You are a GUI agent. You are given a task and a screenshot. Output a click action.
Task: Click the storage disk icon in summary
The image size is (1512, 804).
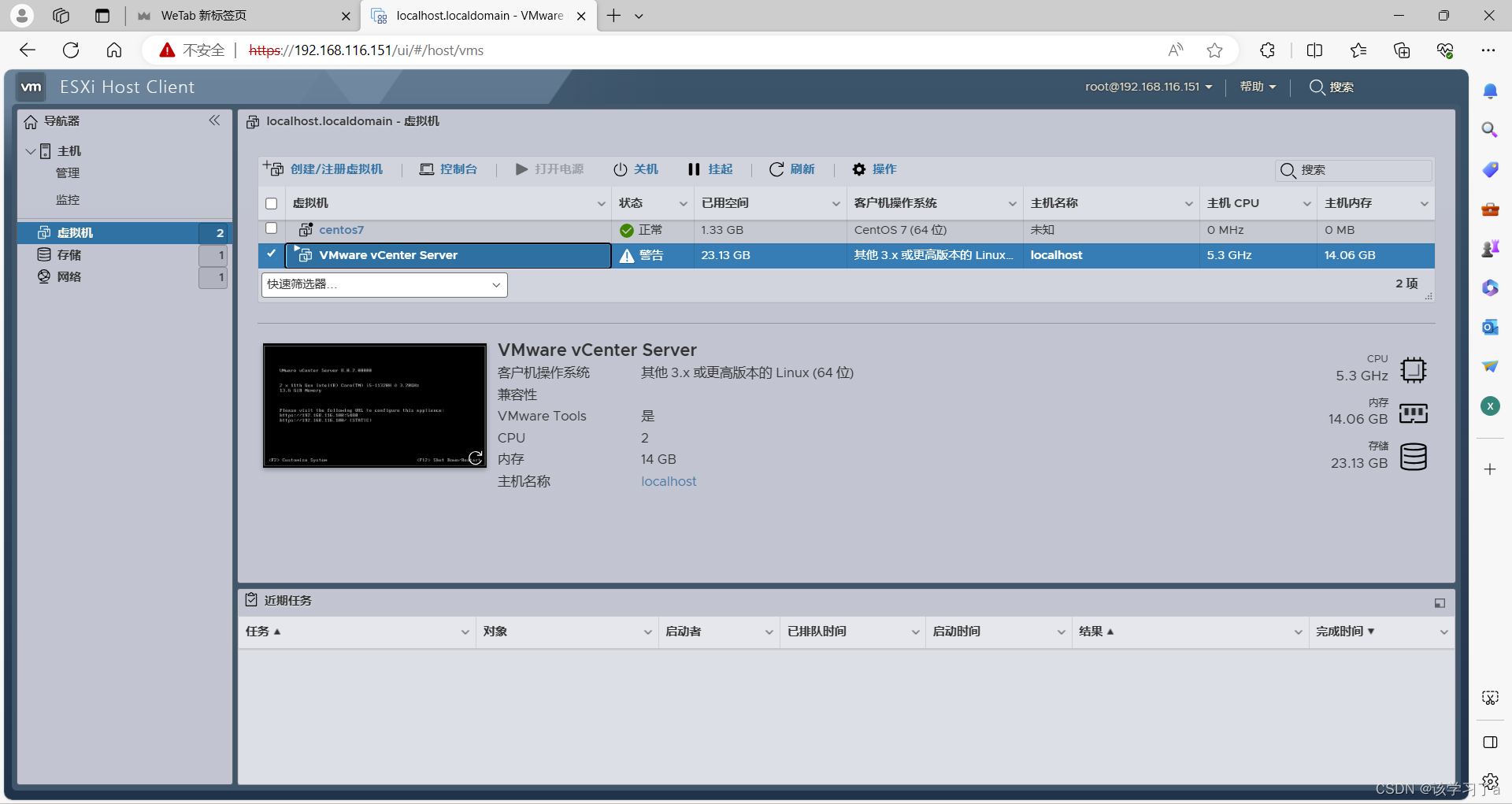coord(1414,457)
